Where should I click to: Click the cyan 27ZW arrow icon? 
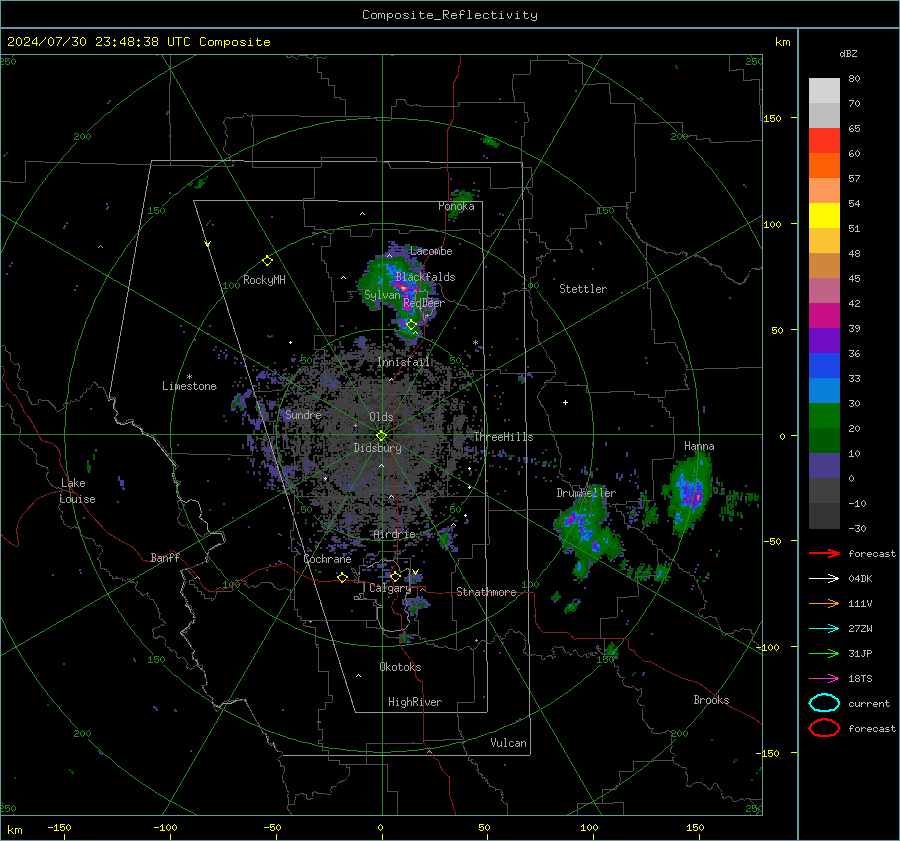tap(824, 629)
